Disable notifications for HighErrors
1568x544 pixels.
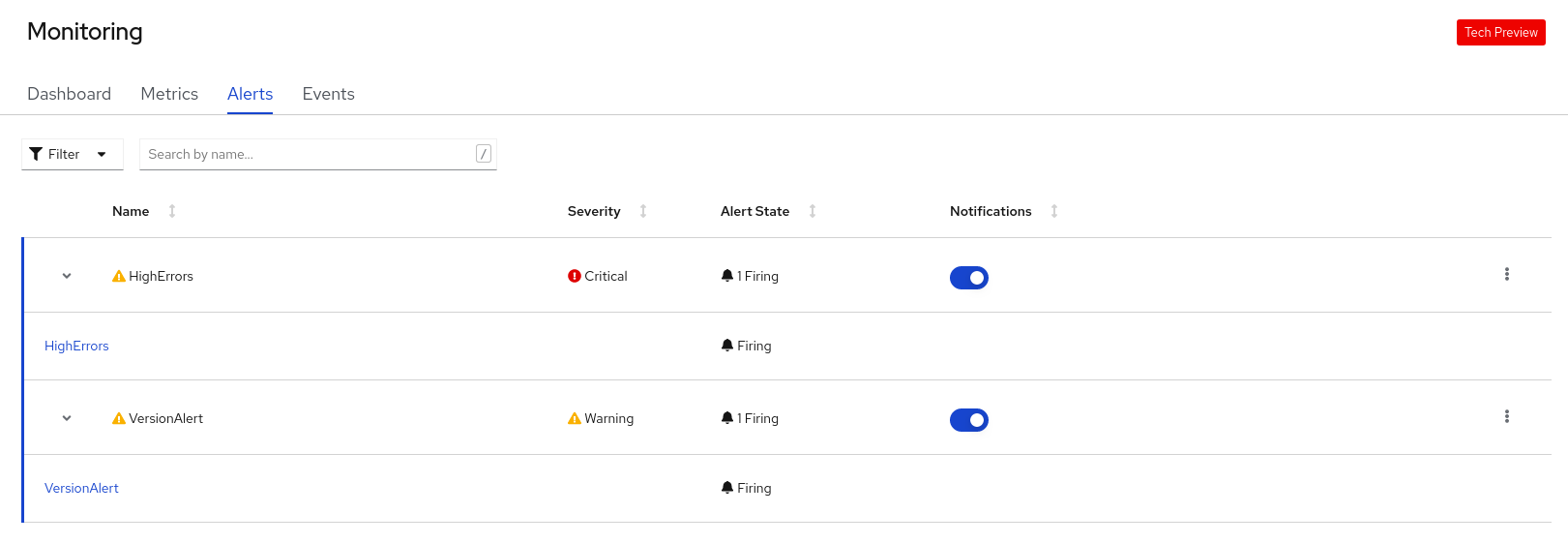click(968, 278)
